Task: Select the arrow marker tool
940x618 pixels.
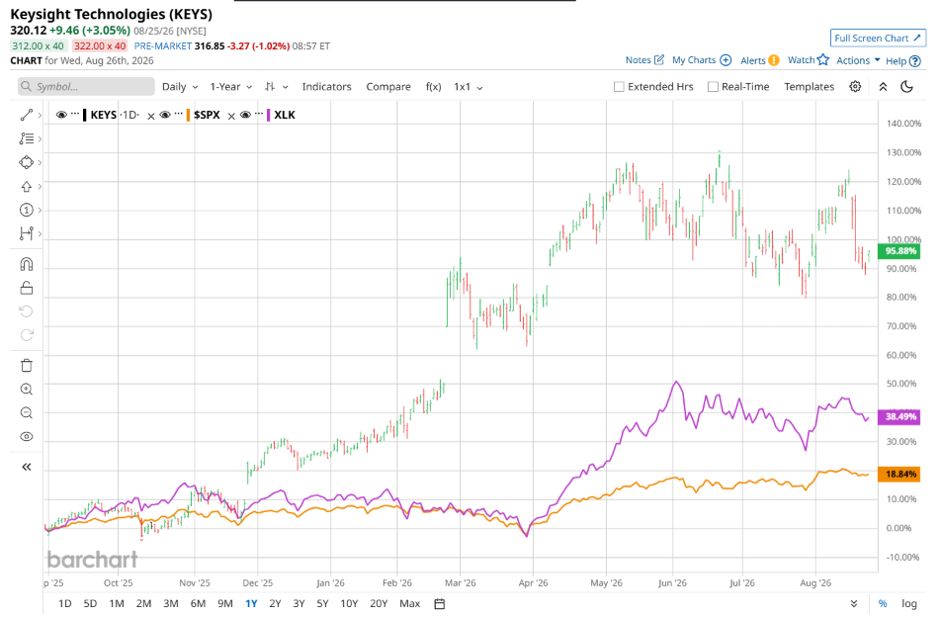Action: tap(26, 186)
